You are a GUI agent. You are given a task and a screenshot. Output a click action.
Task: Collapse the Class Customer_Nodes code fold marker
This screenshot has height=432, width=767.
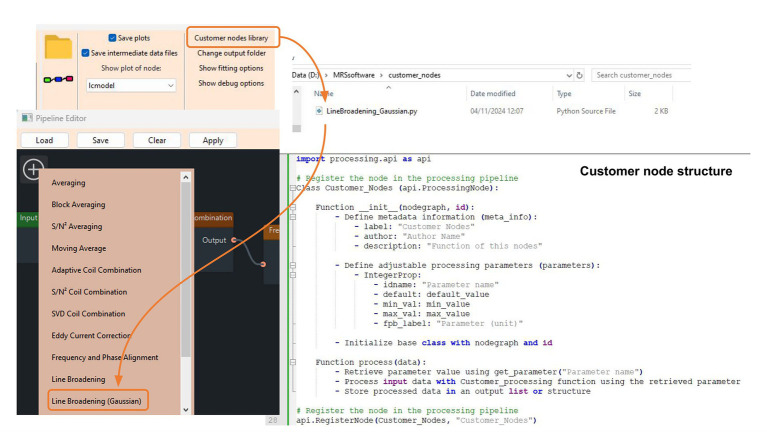tap(293, 188)
